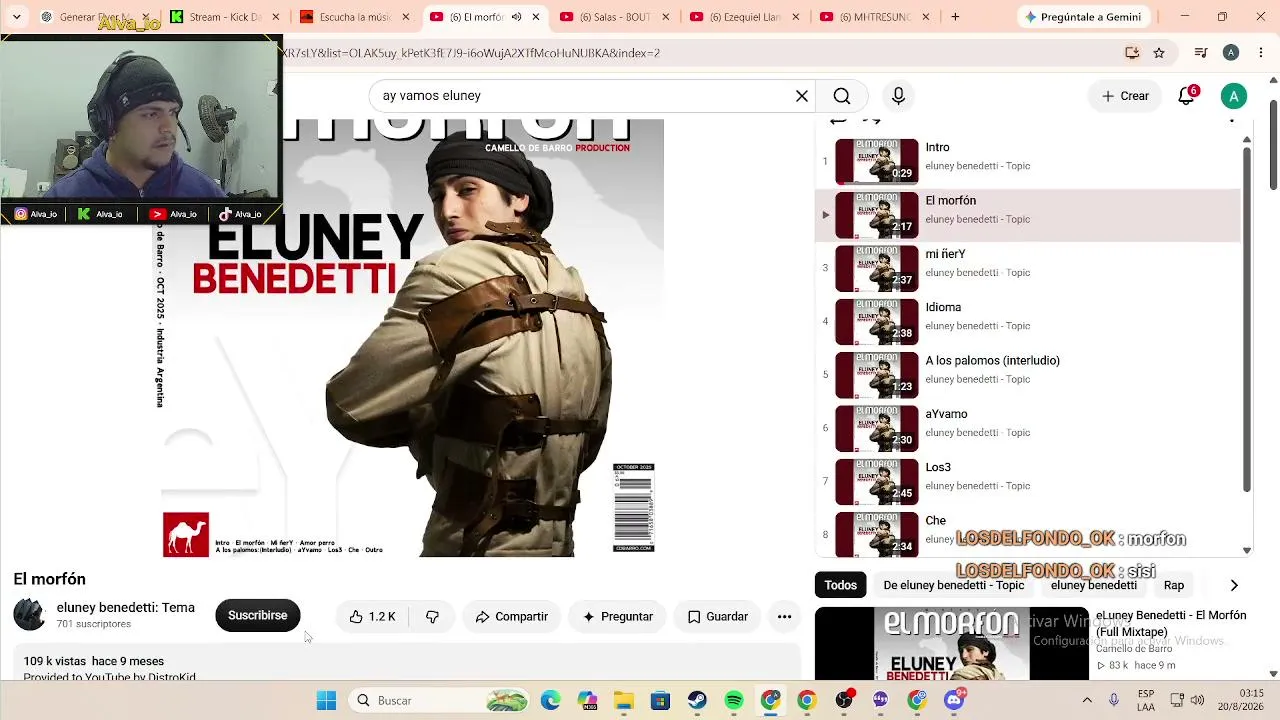Open the 'eluney benedetti: Tema' channel link
1280x720 pixels.
(x=125, y=607)
